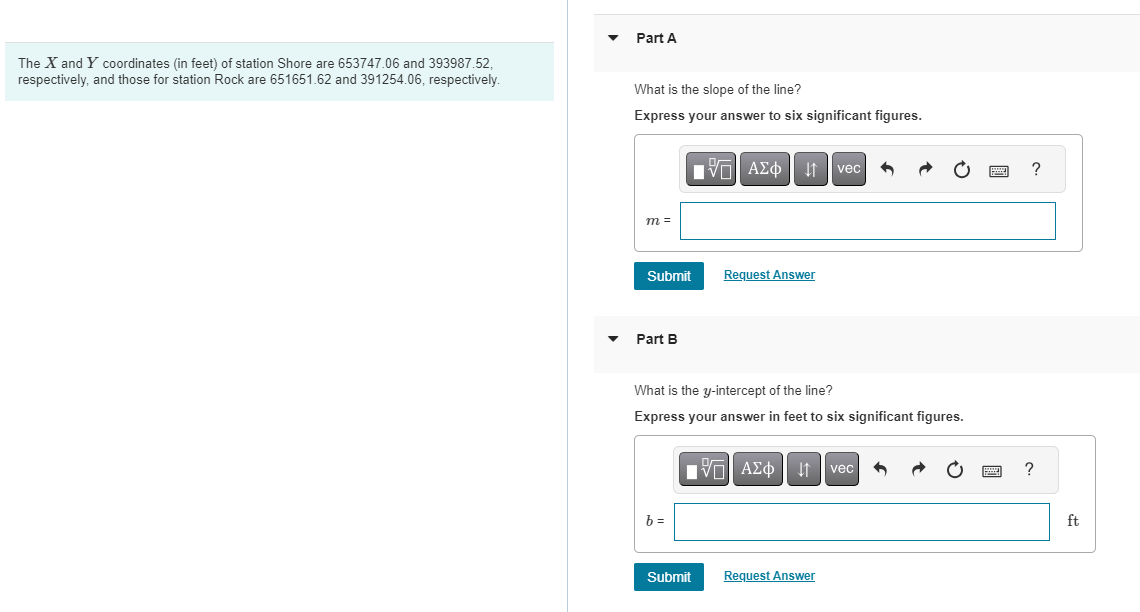Open the math templates palette in Part A
This screenshot has height=612, width=1140.
(x=710, y=169)
